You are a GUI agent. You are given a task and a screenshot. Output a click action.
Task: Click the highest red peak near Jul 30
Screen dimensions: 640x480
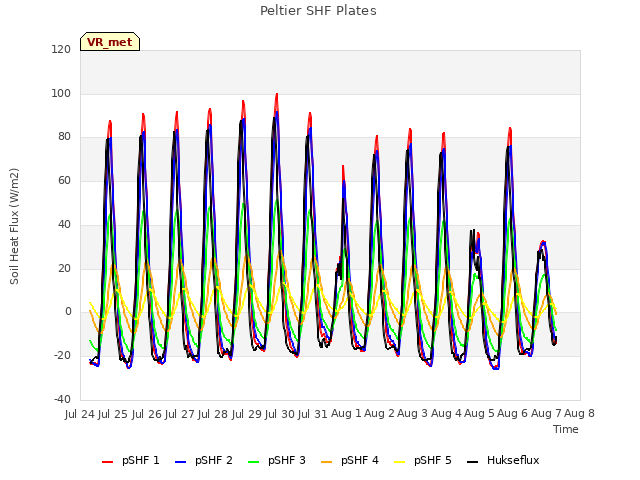click(277, 95)
